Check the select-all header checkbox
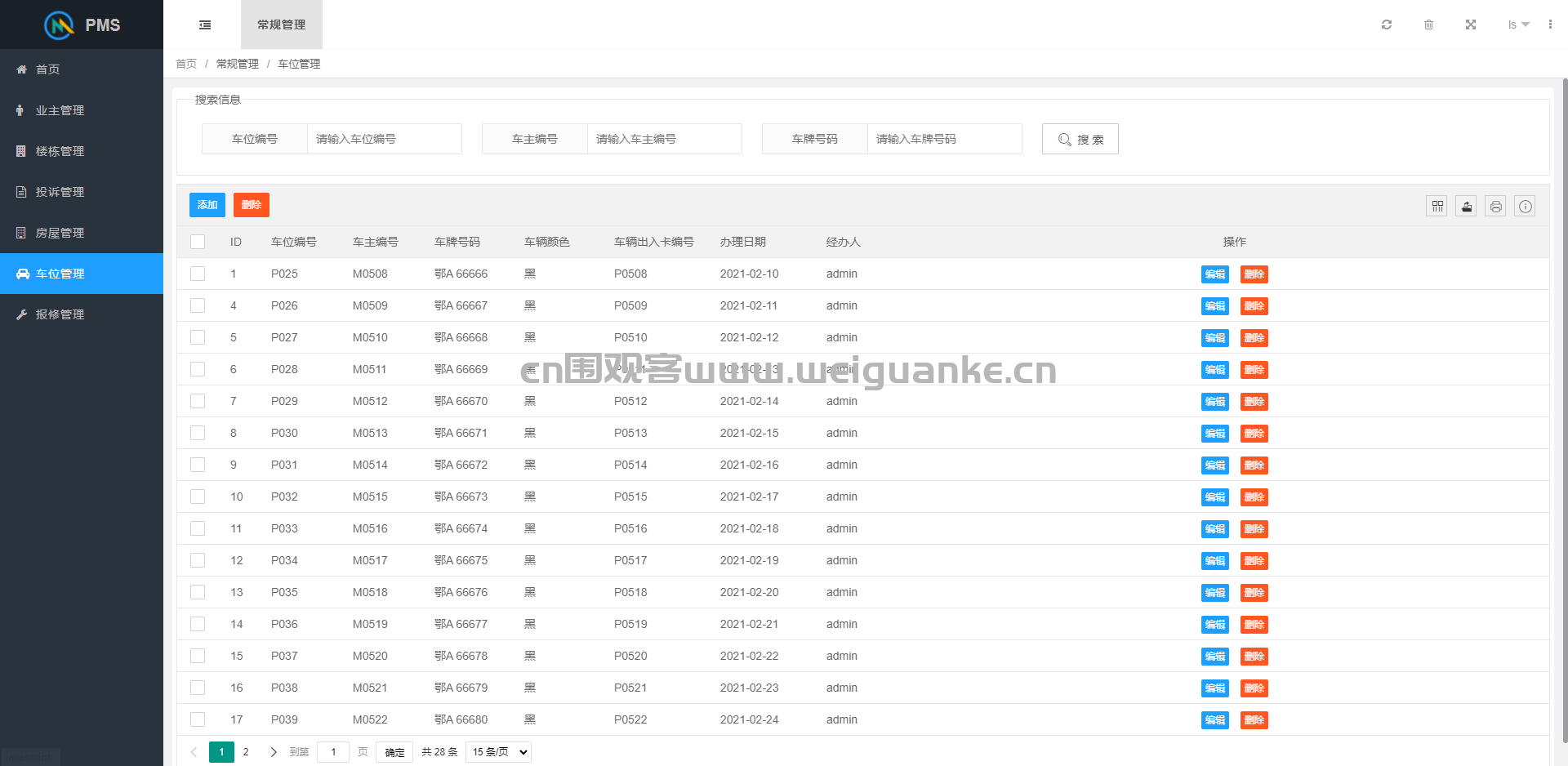The image size is (1568, 766). (x=198, y=242)
